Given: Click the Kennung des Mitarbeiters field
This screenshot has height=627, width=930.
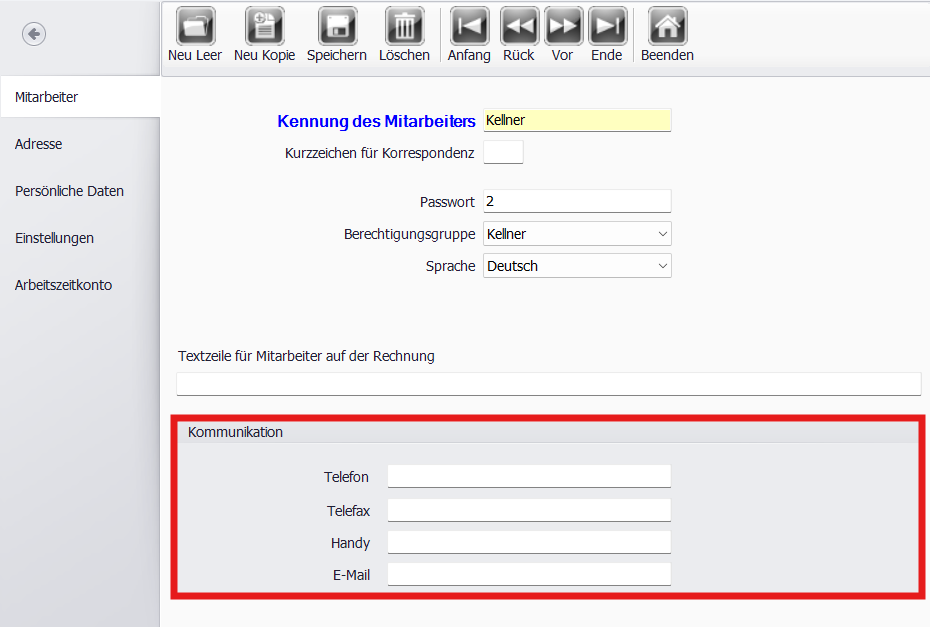Looking at the screenshot, I should pos(577,120).
